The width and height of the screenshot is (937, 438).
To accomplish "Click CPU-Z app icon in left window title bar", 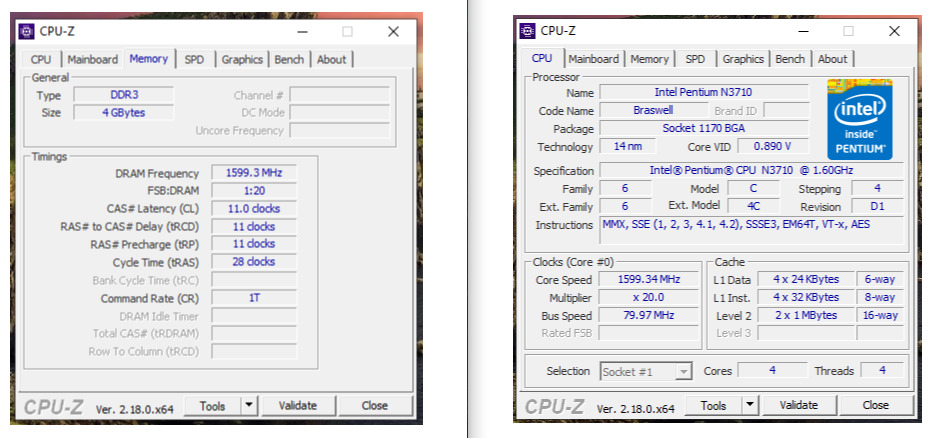I will click(x=26, y=31).
